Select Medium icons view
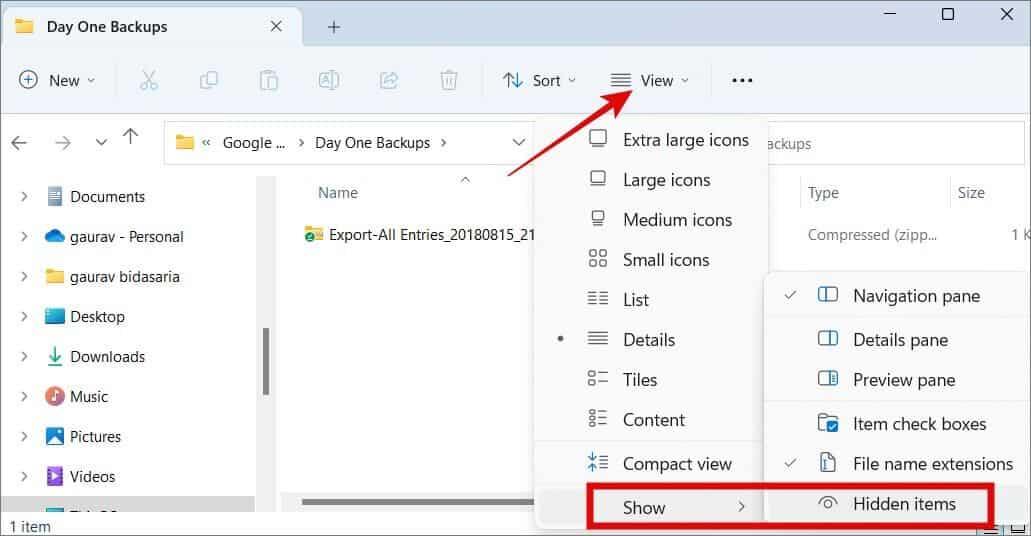 tap(660, 220)
